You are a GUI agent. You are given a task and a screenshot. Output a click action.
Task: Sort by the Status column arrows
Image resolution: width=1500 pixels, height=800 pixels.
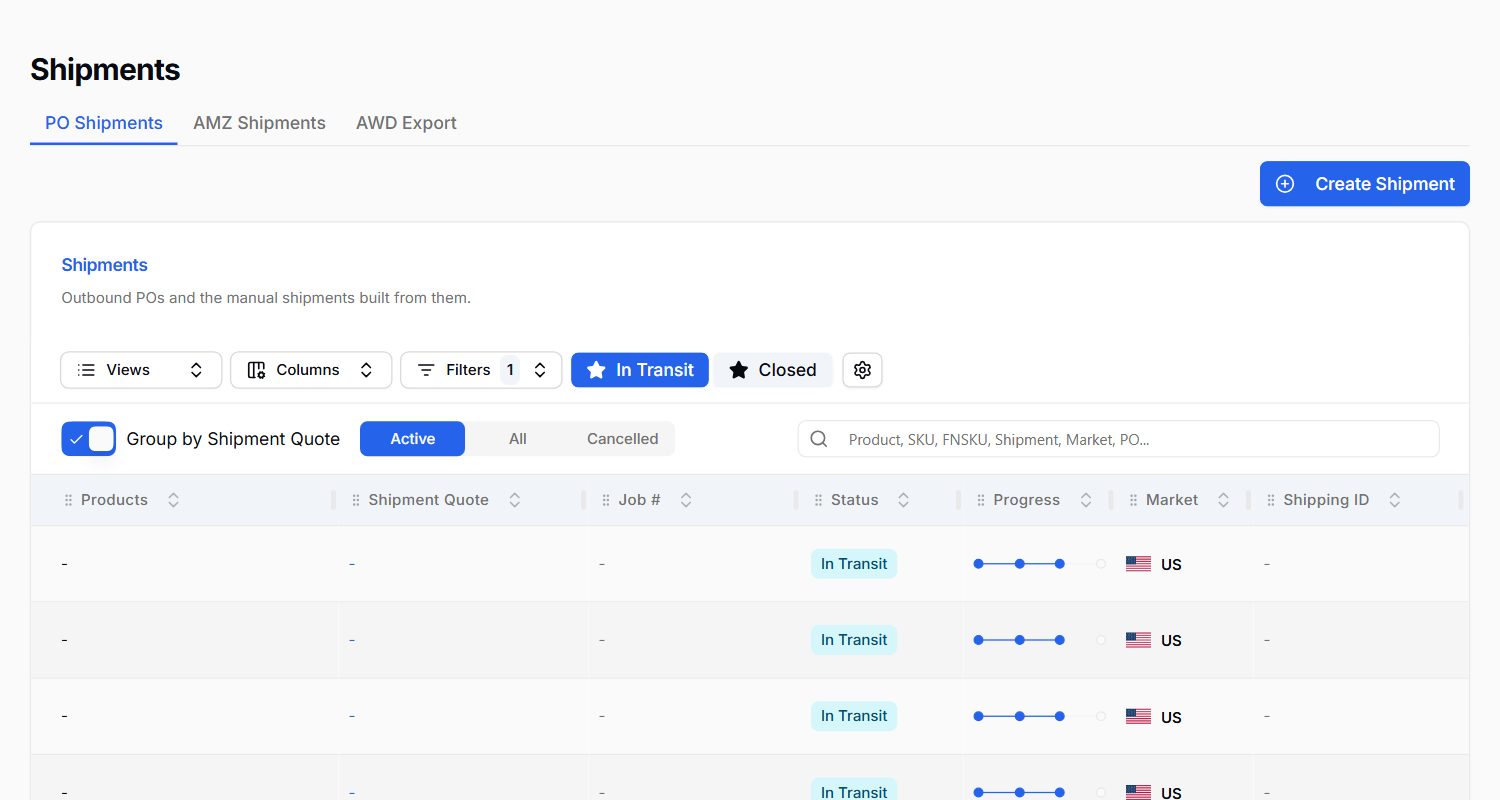coord(903,500)
